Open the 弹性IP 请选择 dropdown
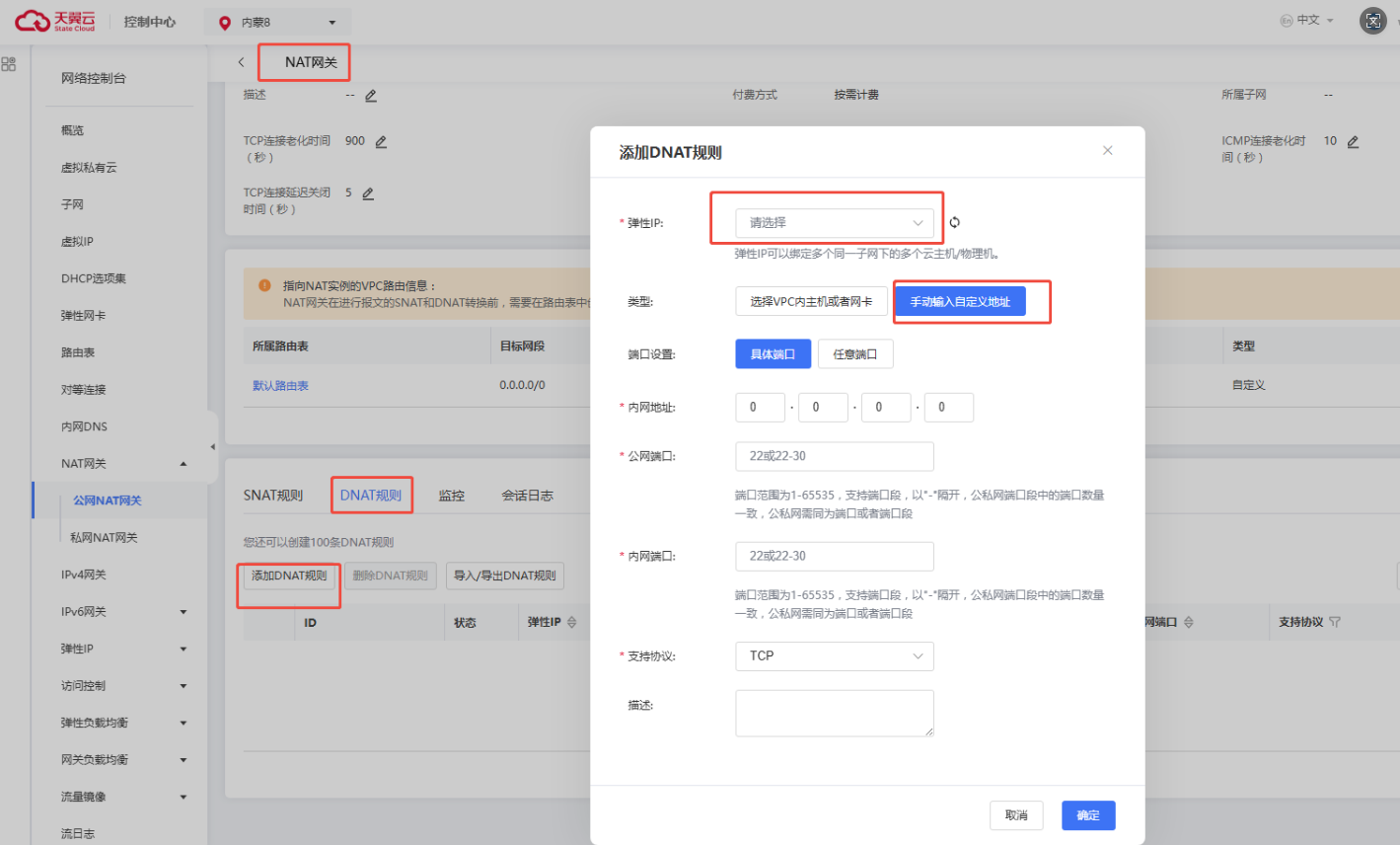This screenshot has width=1400, height=845. (x=834, y=223)
